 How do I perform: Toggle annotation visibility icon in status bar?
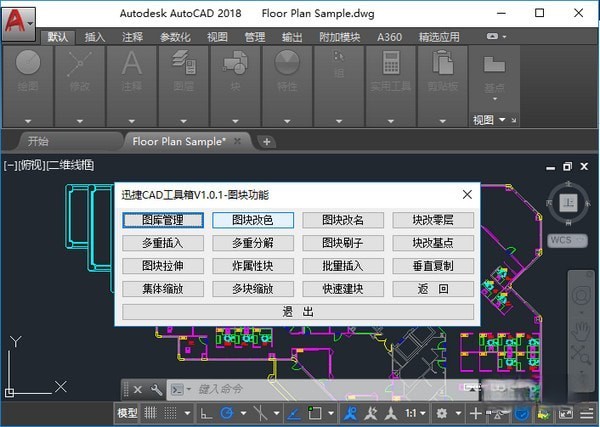tap(350, 413)
